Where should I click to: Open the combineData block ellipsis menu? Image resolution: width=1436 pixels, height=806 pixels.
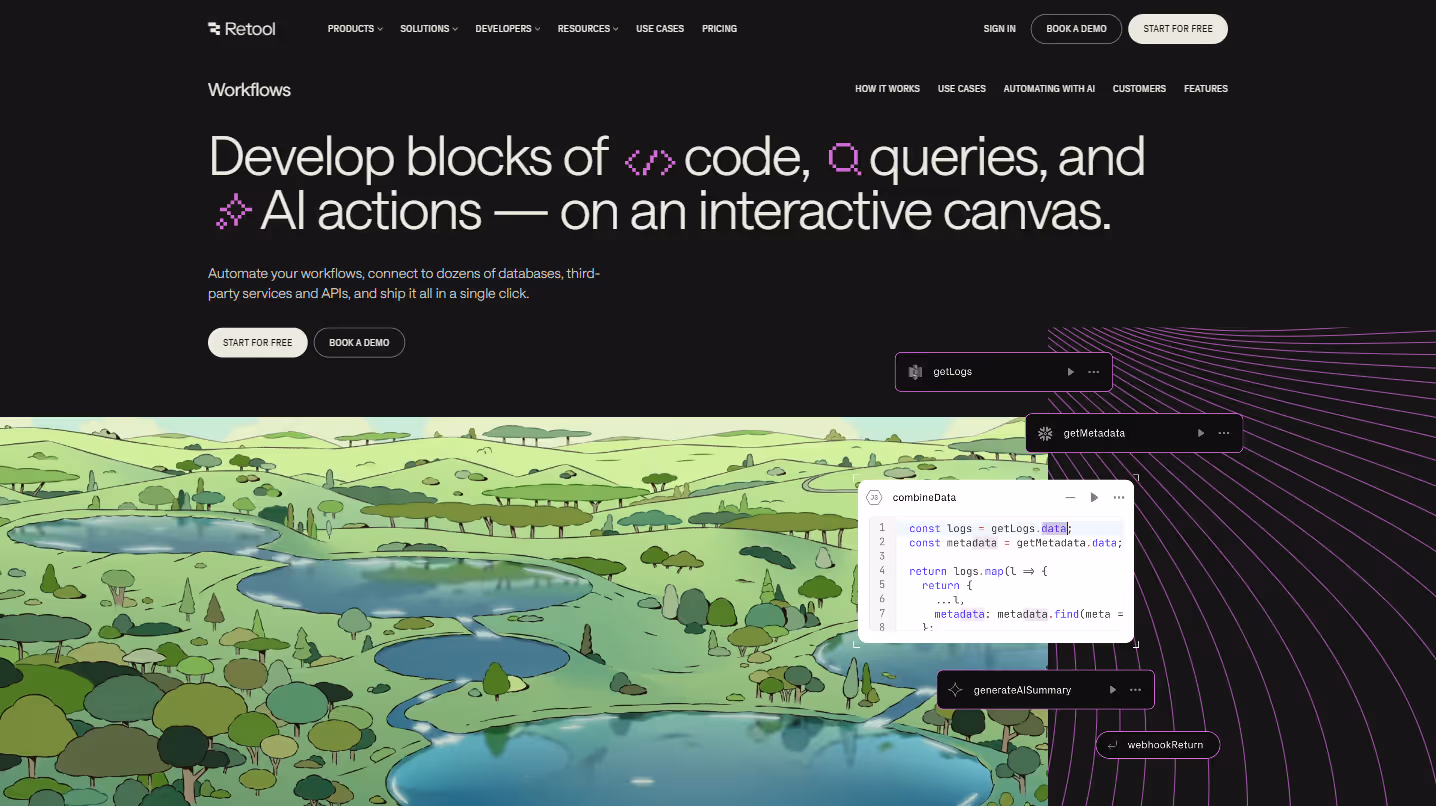pos(1119,497)
